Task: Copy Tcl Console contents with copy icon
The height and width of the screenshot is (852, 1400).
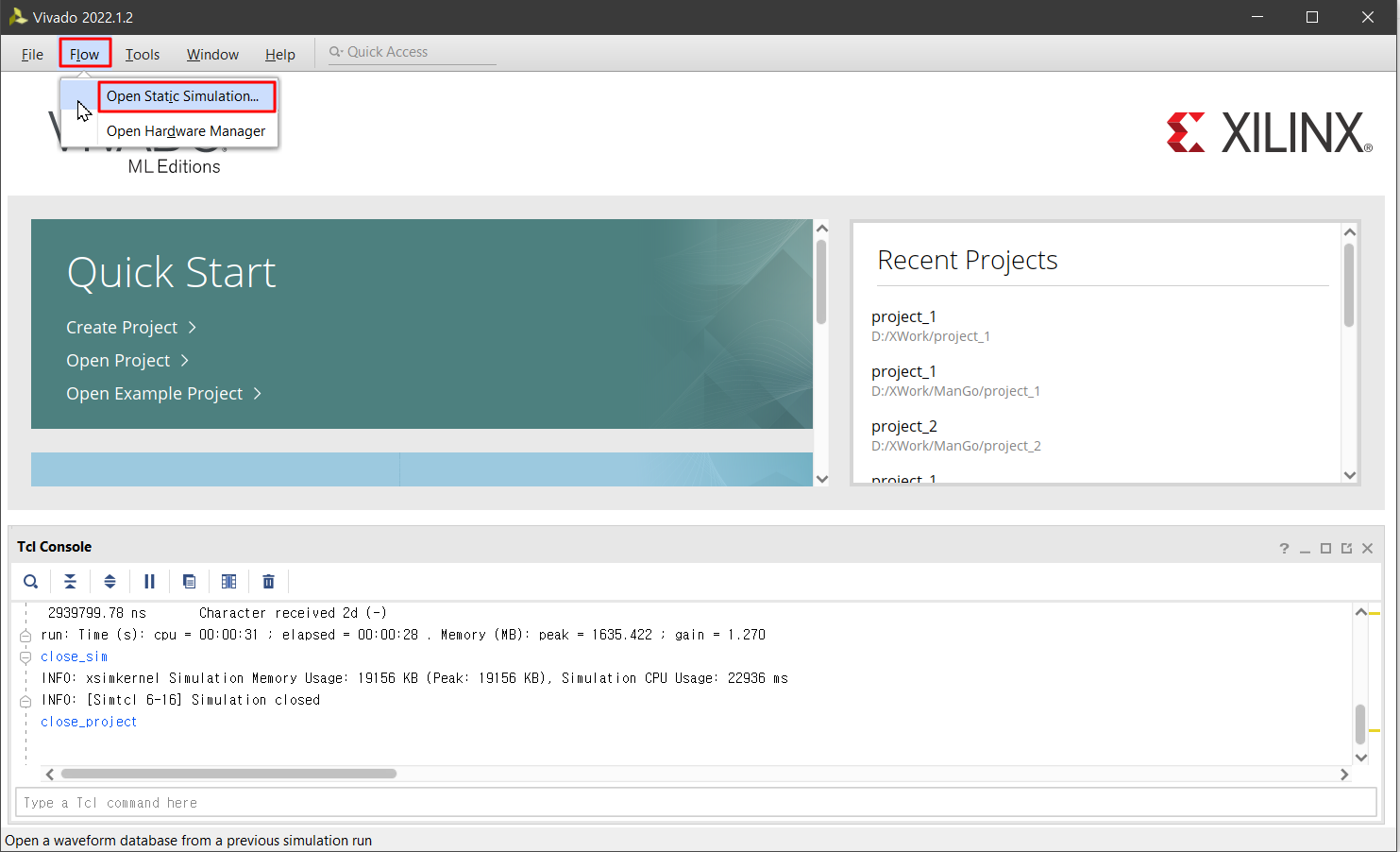Action: pyautogui.click(x=189, y=582)
